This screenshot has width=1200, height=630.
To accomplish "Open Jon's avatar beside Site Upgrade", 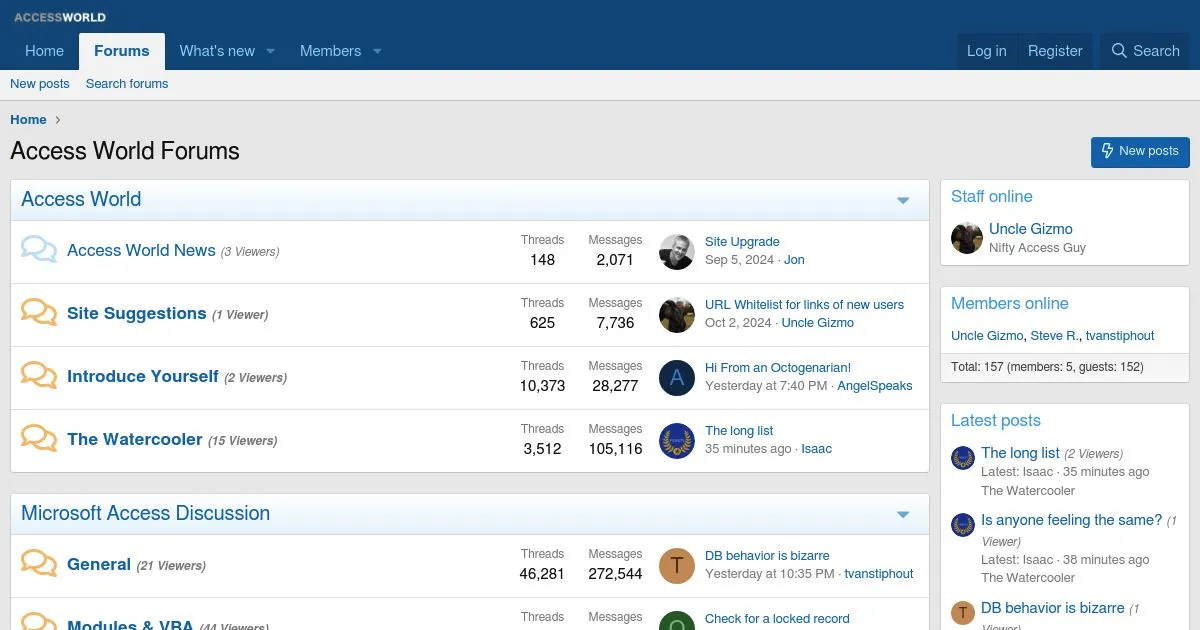I will [x=677, y=252].
